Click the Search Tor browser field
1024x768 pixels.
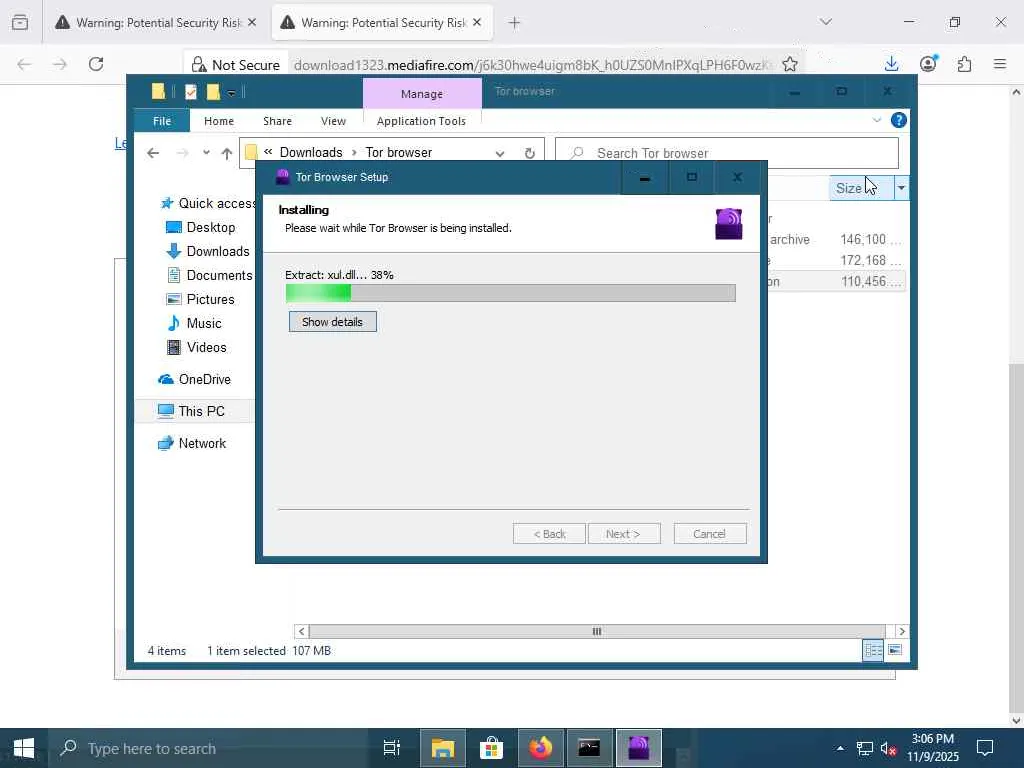[x=727, y=153]
